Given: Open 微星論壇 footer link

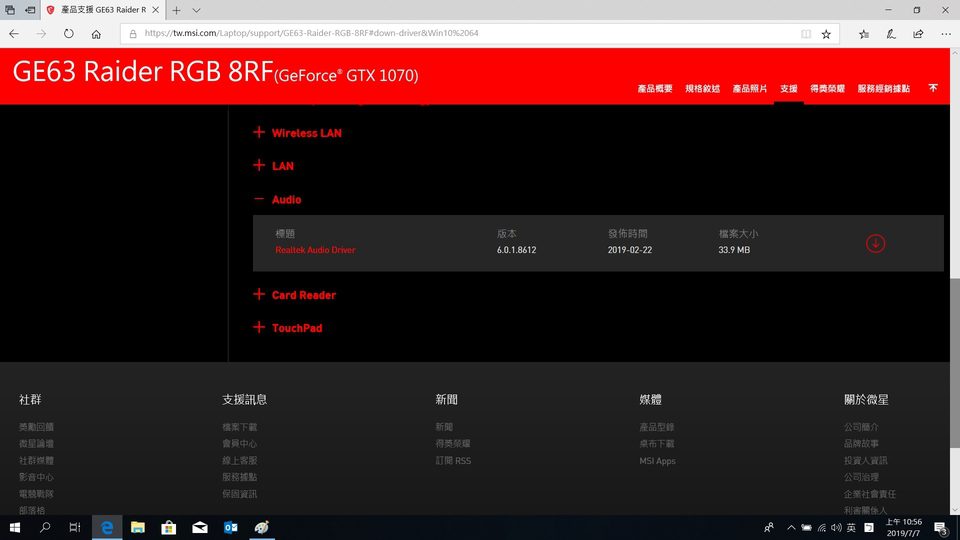Looking at the screenshot, I should (x=36, y=443).
